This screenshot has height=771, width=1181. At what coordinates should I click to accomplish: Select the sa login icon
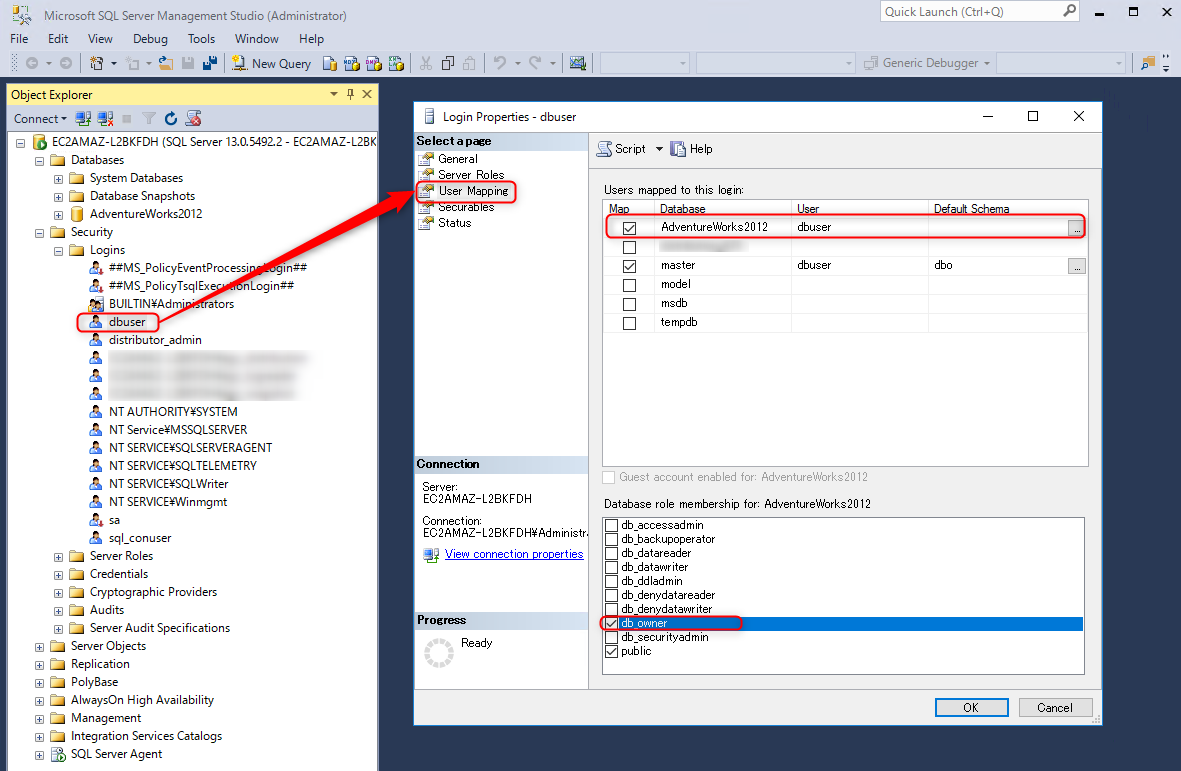(x=96, y=520)
